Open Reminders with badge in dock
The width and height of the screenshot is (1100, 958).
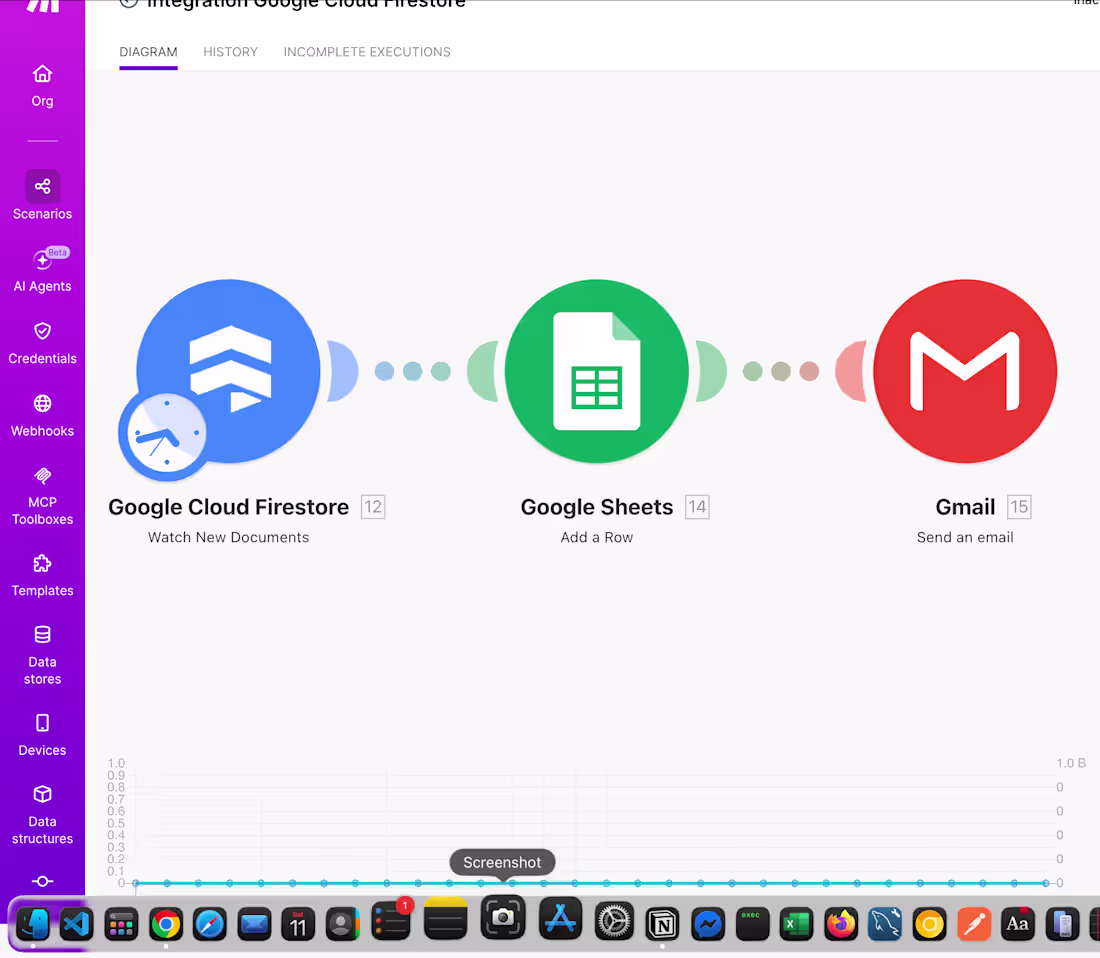point(390,921)
